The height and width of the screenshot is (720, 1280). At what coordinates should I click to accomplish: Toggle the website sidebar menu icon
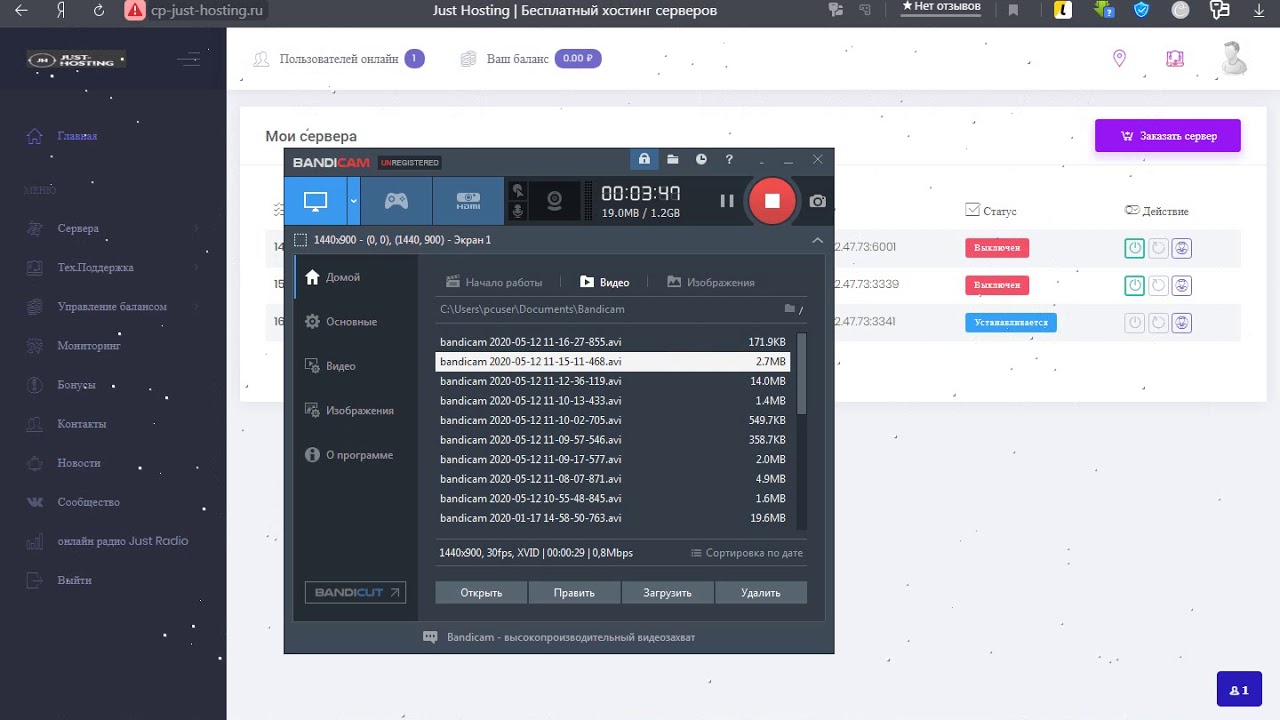(x=188, y=59)
